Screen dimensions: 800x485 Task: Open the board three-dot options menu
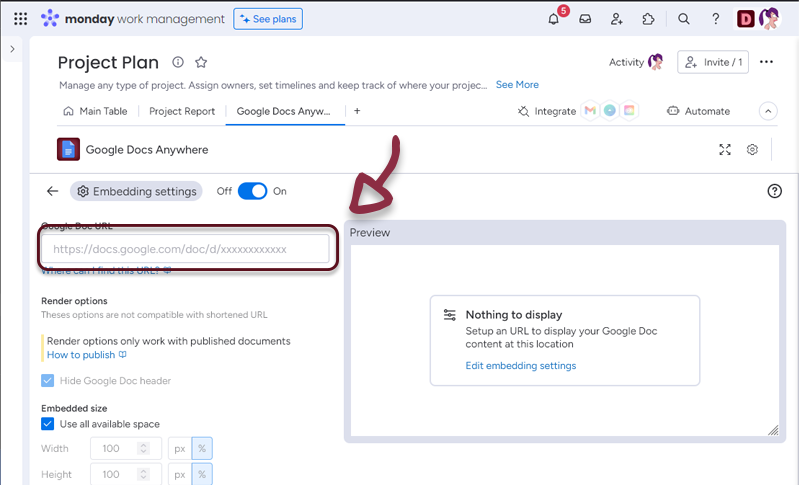[x=767, y=62]
